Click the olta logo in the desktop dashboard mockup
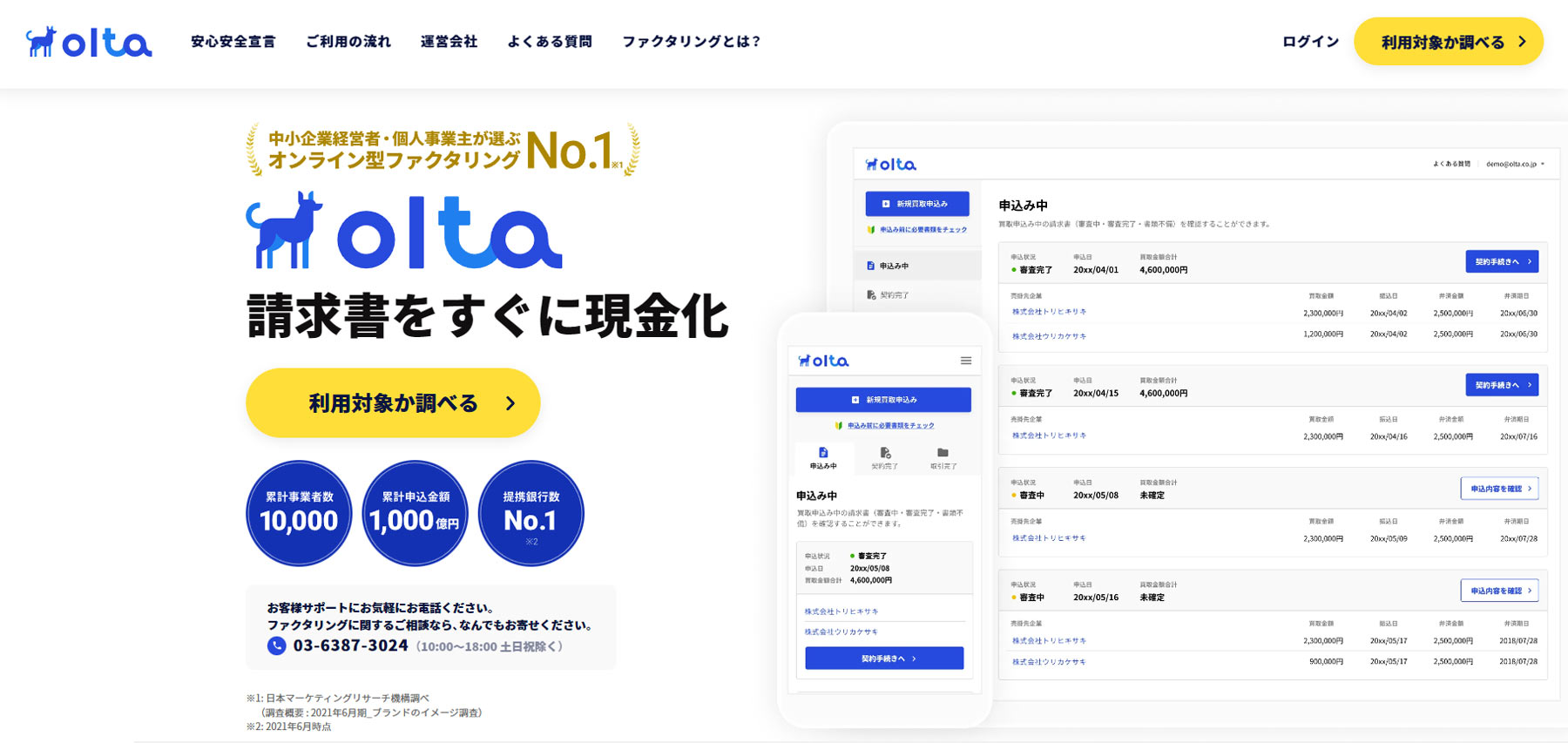 (890, 164)
